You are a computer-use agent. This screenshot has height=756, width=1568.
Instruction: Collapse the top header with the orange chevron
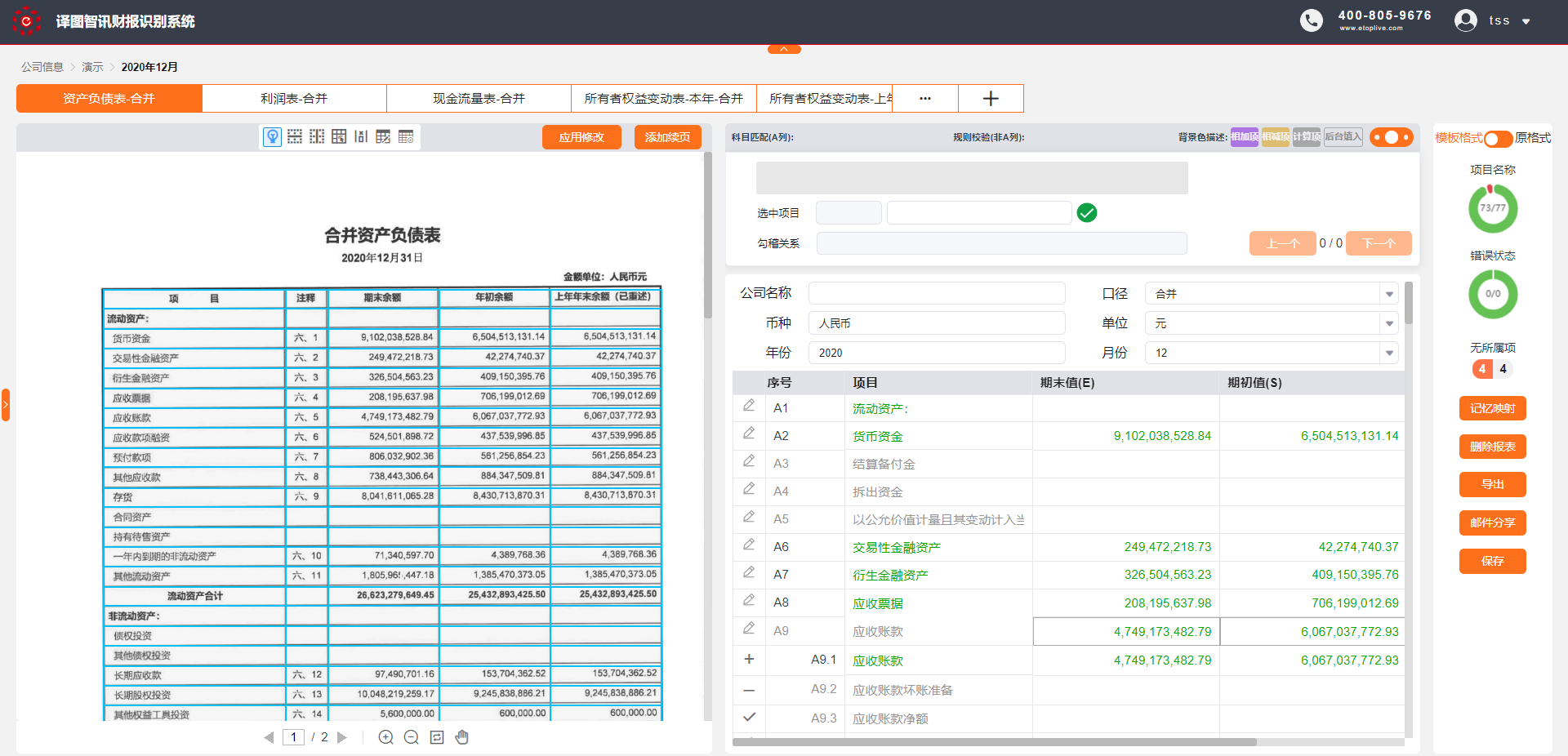(x=784, y=49)
